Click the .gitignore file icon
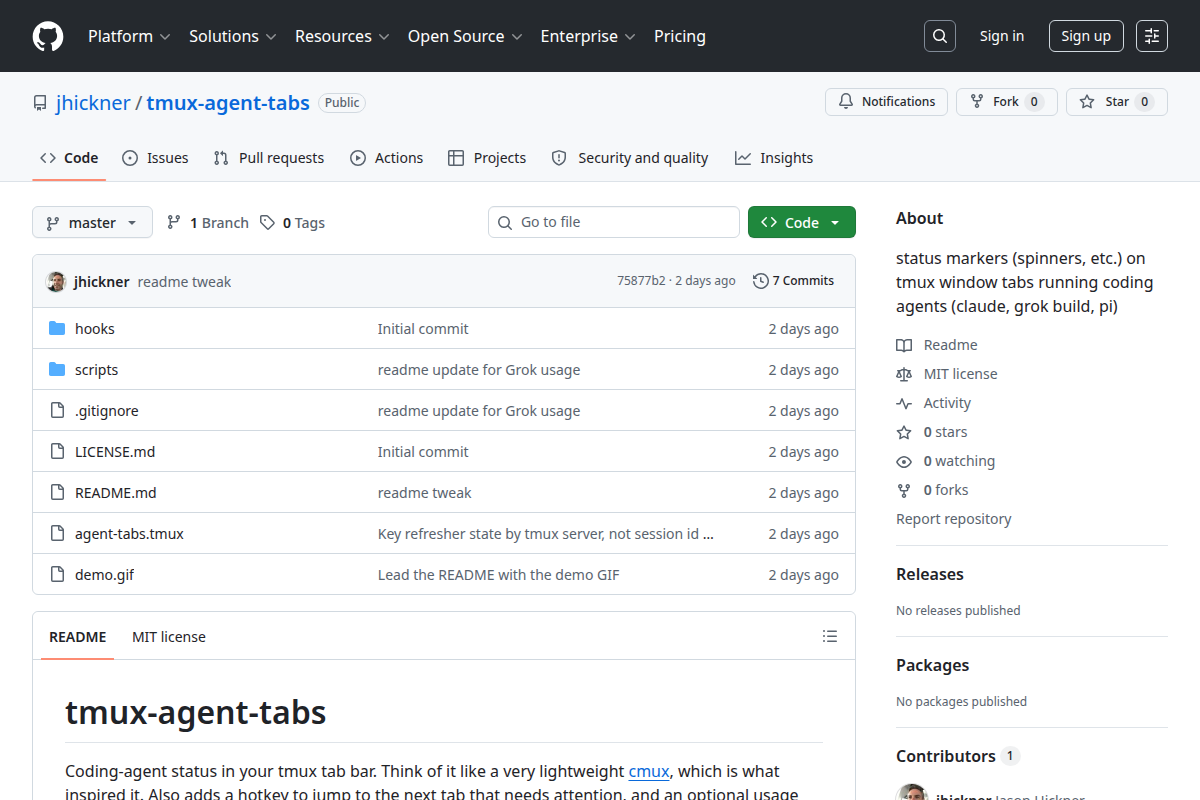The height and width of the screenshot is (800, 1200). (57, 411)
